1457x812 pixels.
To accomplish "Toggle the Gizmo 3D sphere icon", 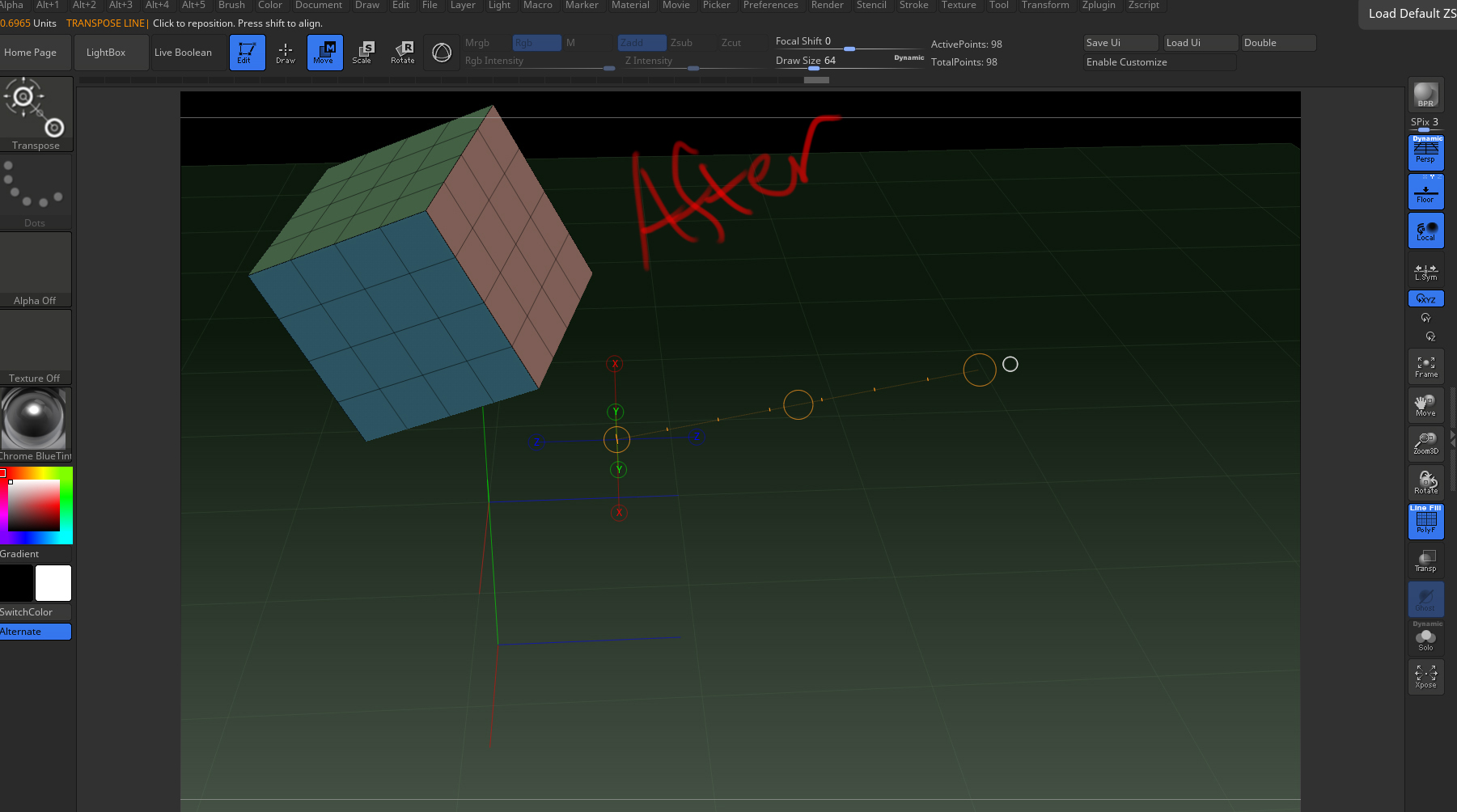I will 442,53.
